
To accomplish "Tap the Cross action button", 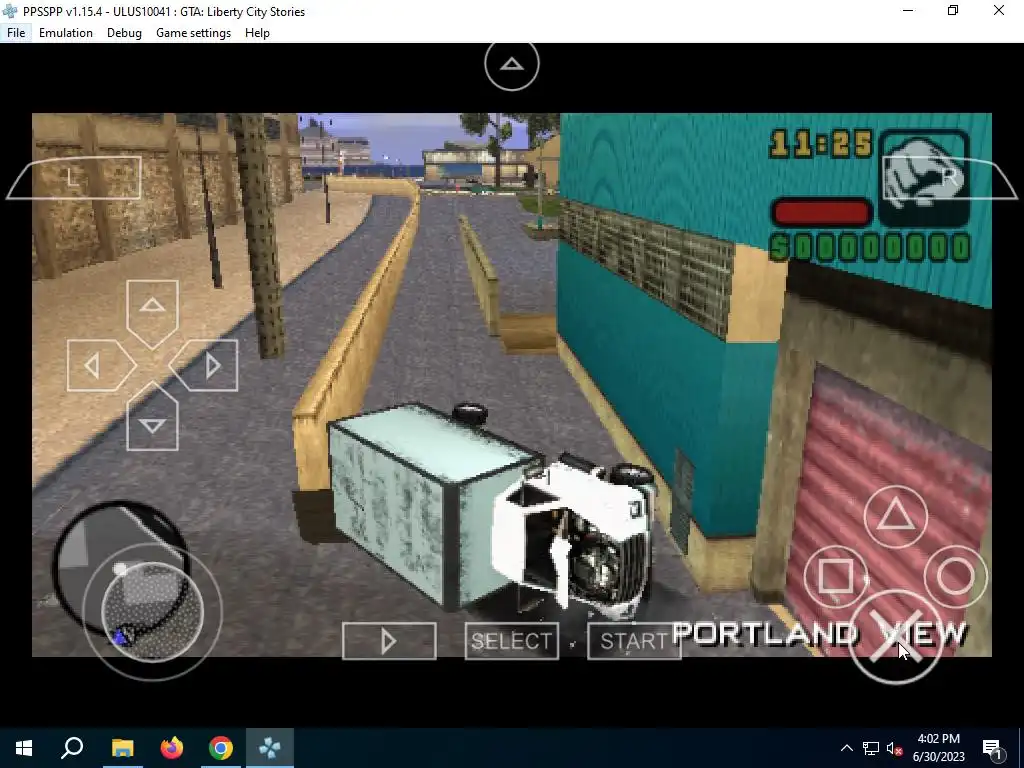I will tap(896, 637).
